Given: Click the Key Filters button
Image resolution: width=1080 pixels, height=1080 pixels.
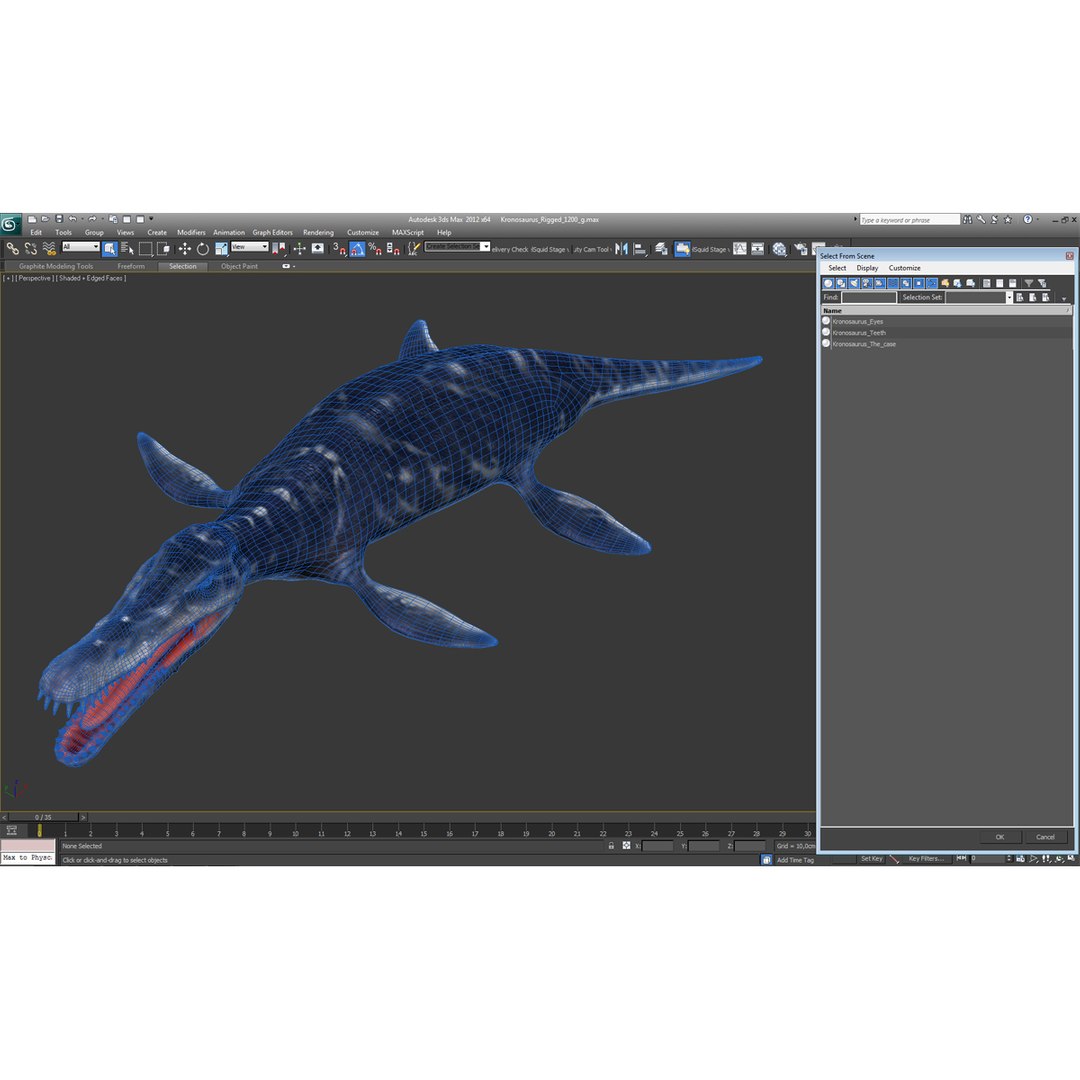Looking at the screenshot, I should (x=926, y=858).
